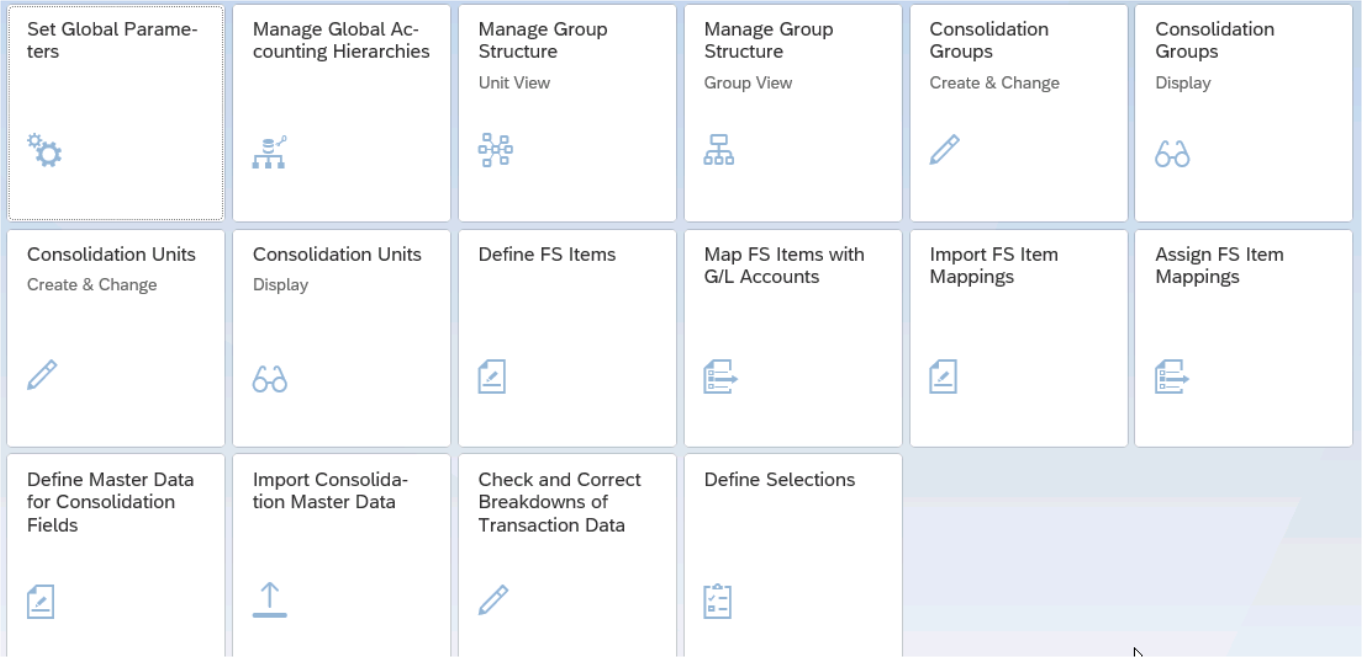Click the upload icon on Import Consolidation Master Data
The height and width of the screenshot is (657, 1362).
point(270,600)
